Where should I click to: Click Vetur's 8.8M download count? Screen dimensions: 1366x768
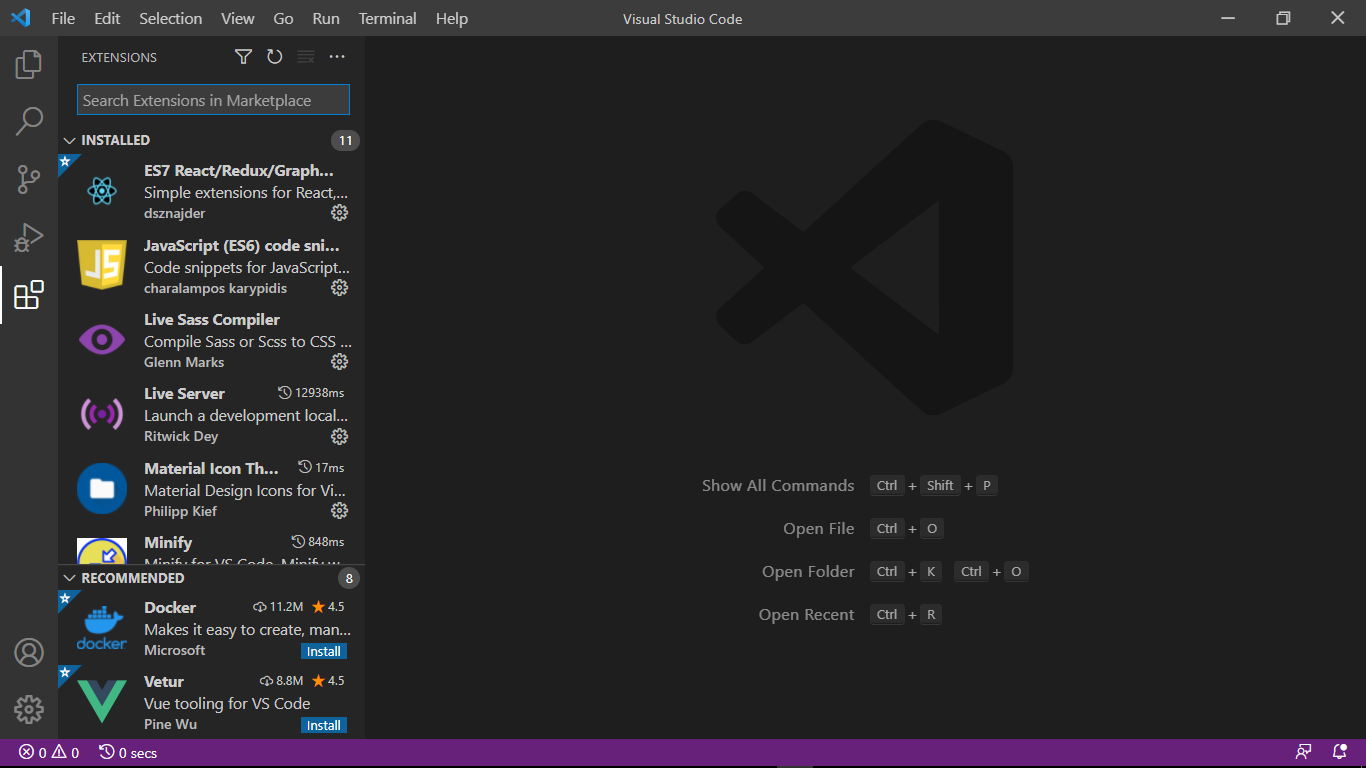tap(281, 681)
